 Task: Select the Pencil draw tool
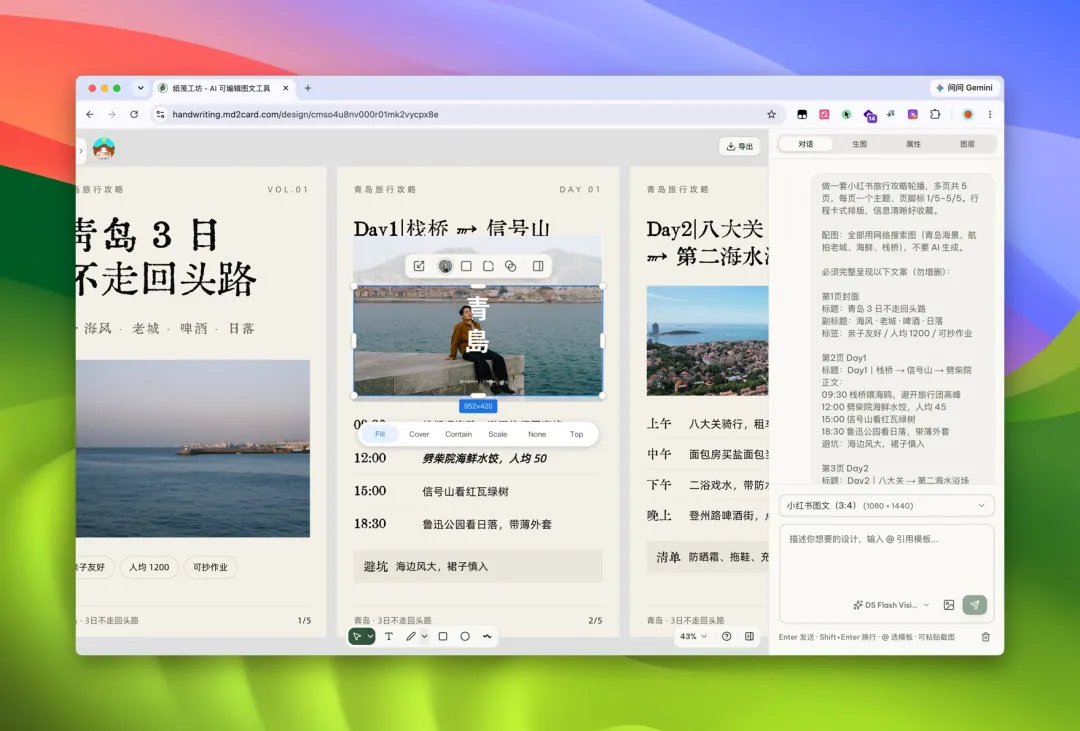(x=411, y=637)
